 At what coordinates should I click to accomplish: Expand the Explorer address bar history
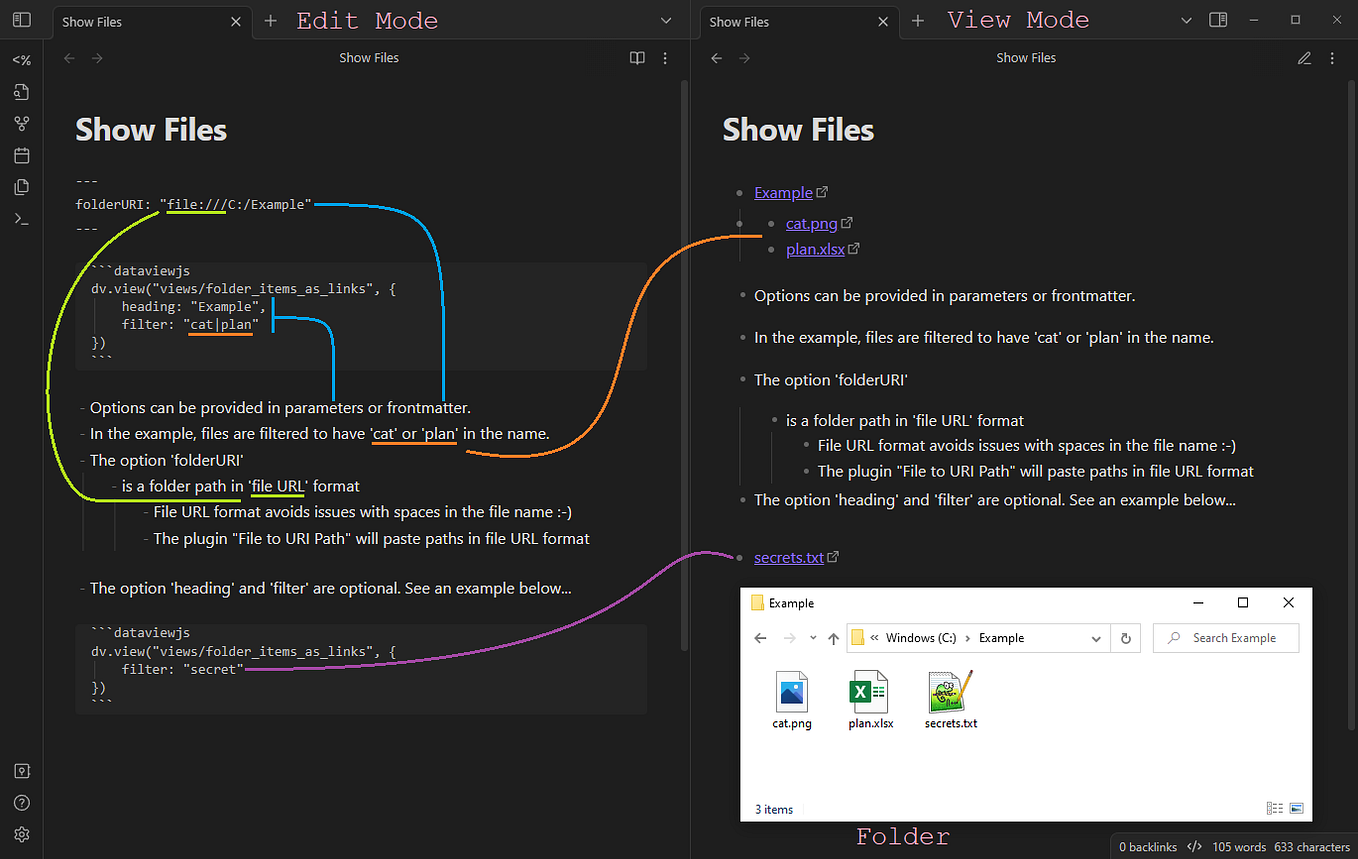click(1097, 638)
